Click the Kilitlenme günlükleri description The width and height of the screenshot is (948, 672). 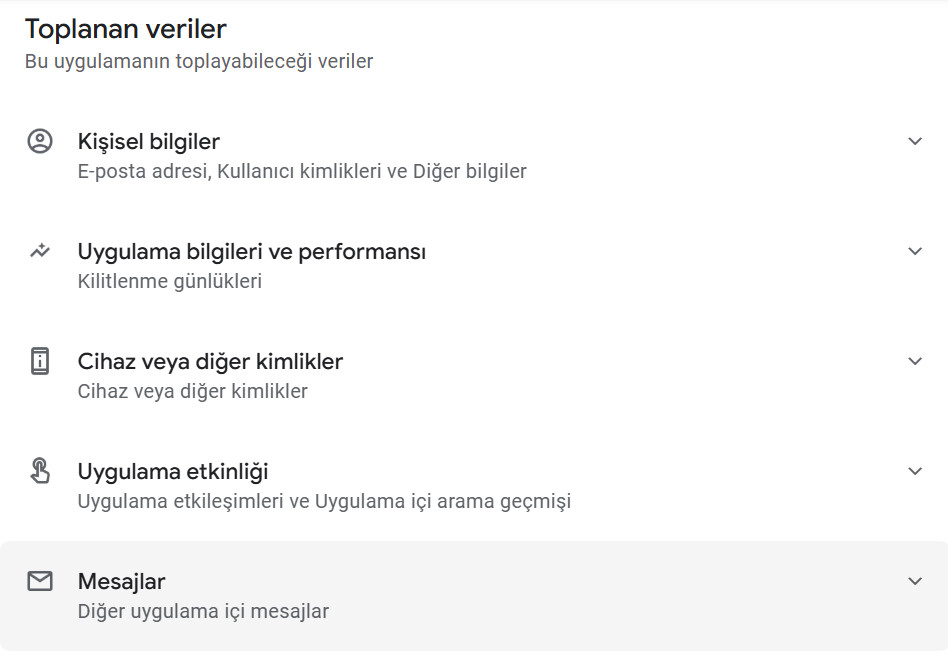170,281
